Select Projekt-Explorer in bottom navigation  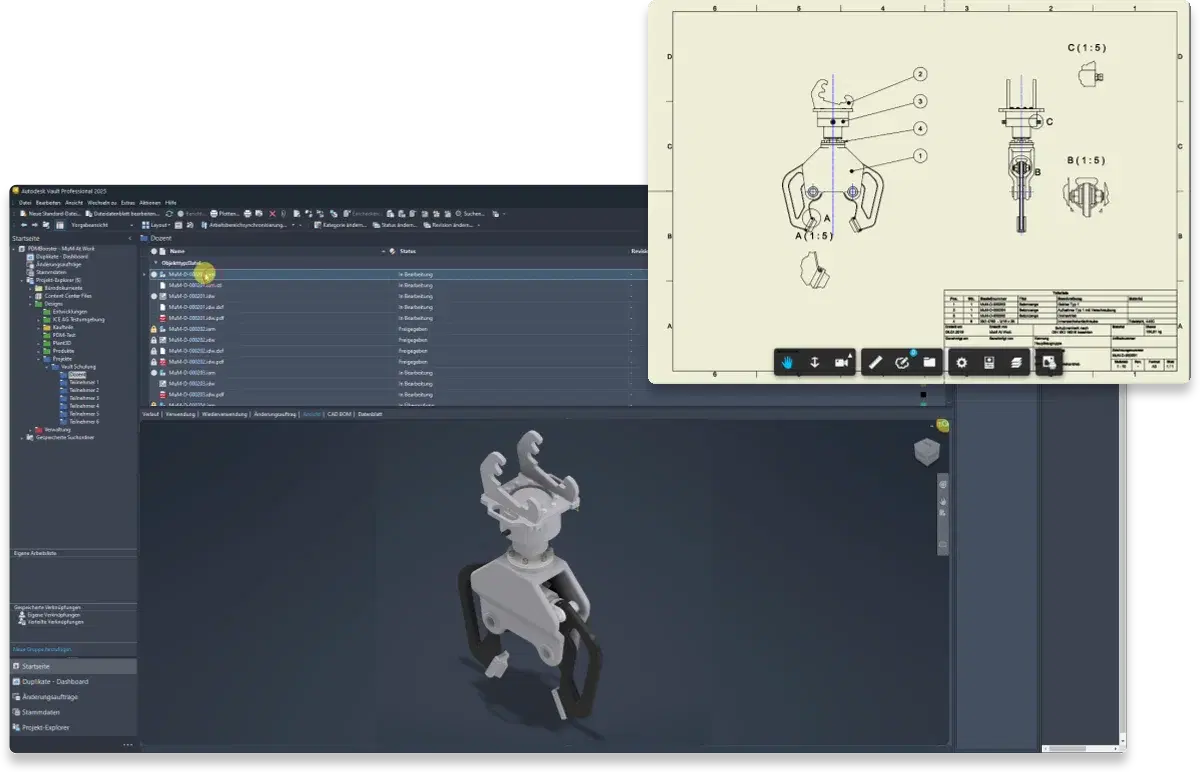(x=73, y=727)
